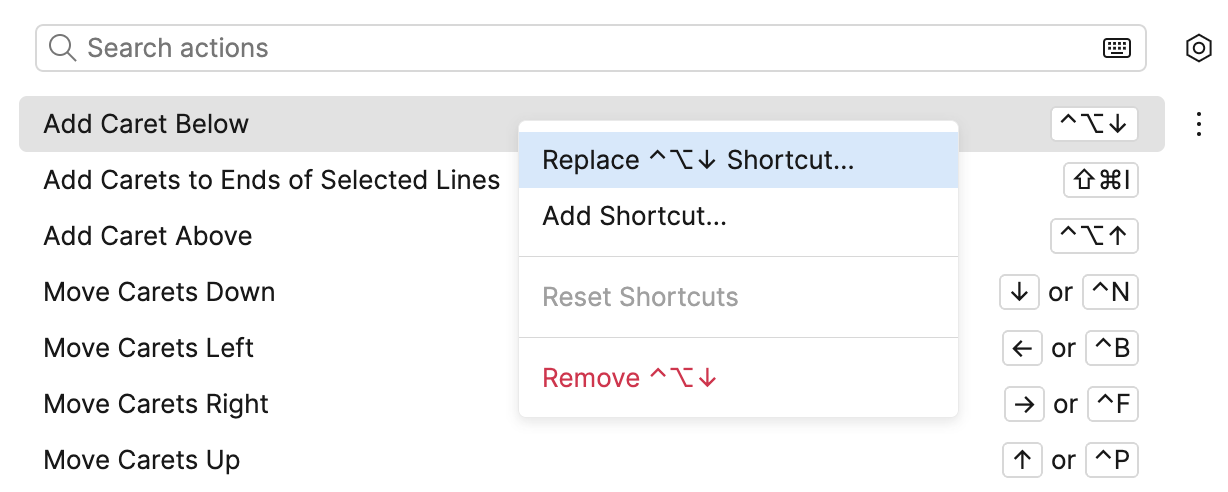
Task: Open the three-dot options menu
Action: coord(1198,124)
